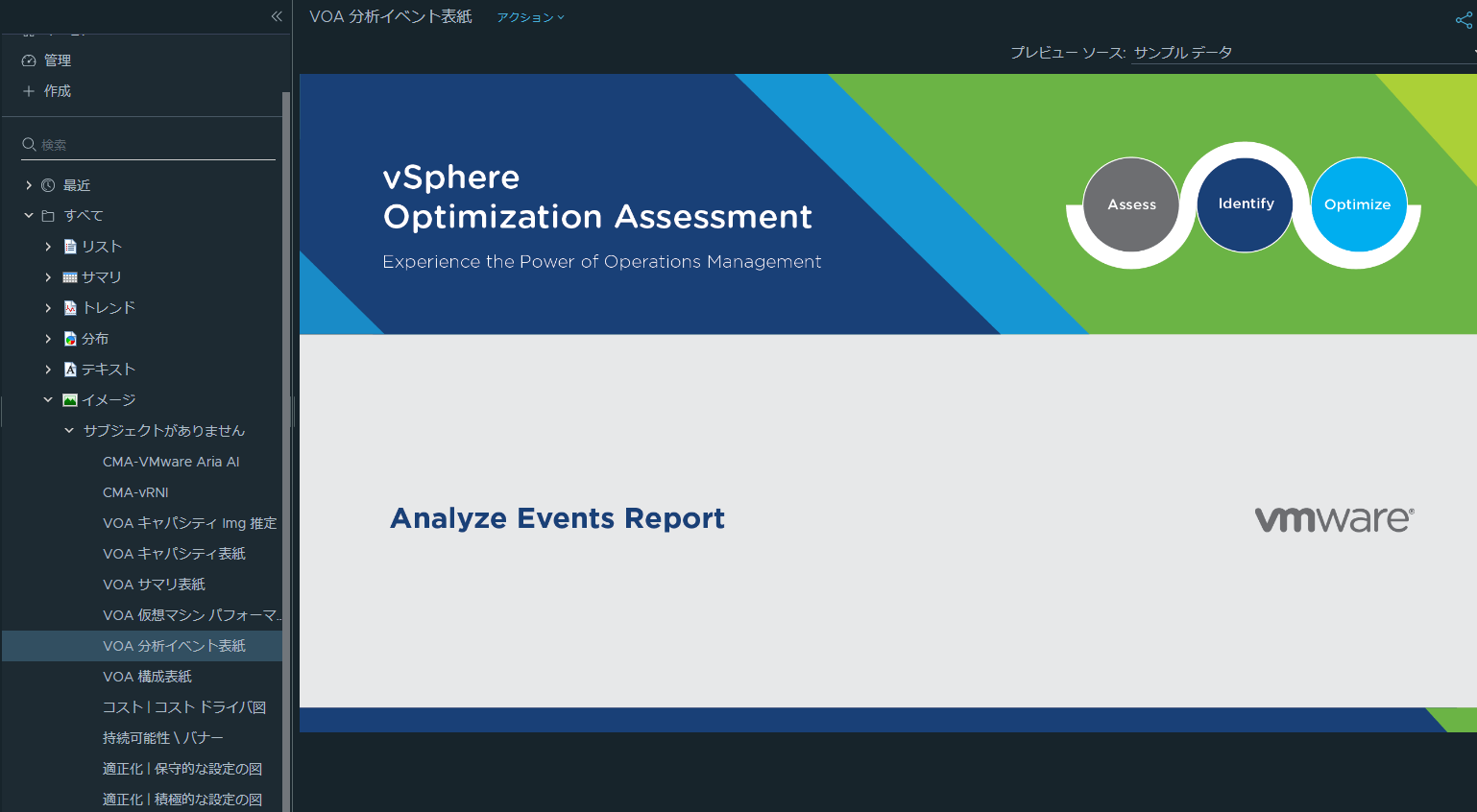The image size is (1477, 812).
Task: Click the サマリ table icon
Action: [70, 277]
